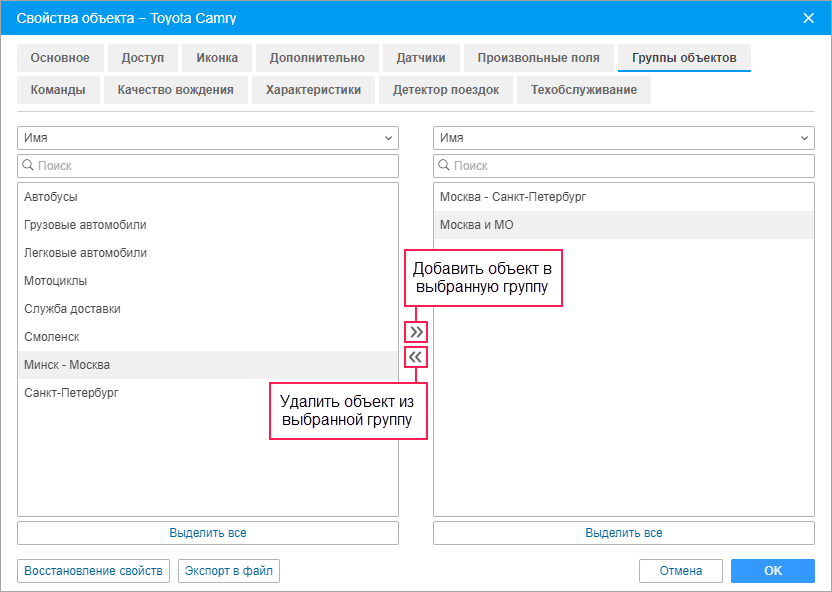Choose the Служба доставки group
The image size is (832, 592).
[x=72, y=309]
